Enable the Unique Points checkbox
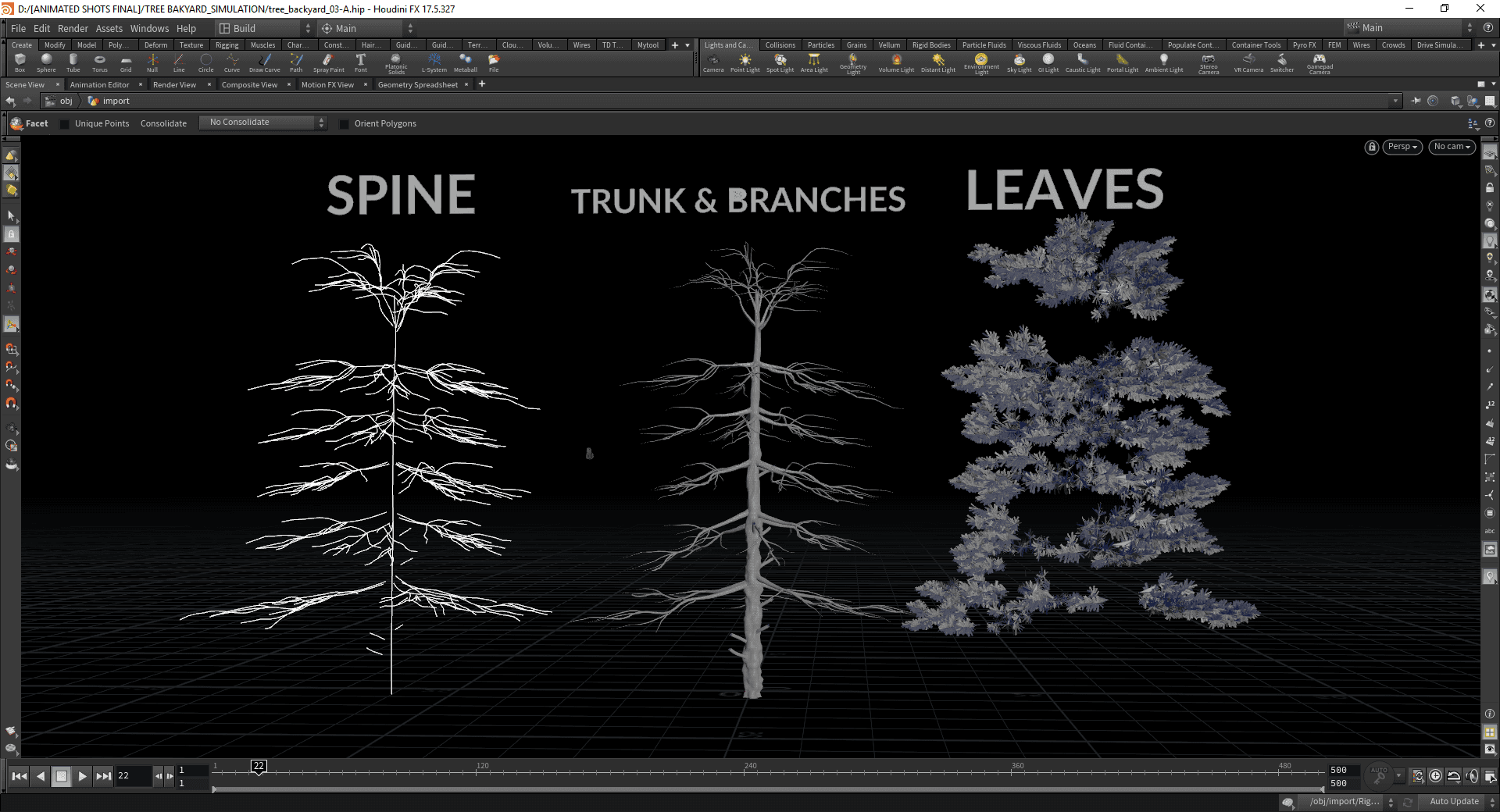The image size is (1500, 812). (x=65, y=123)
